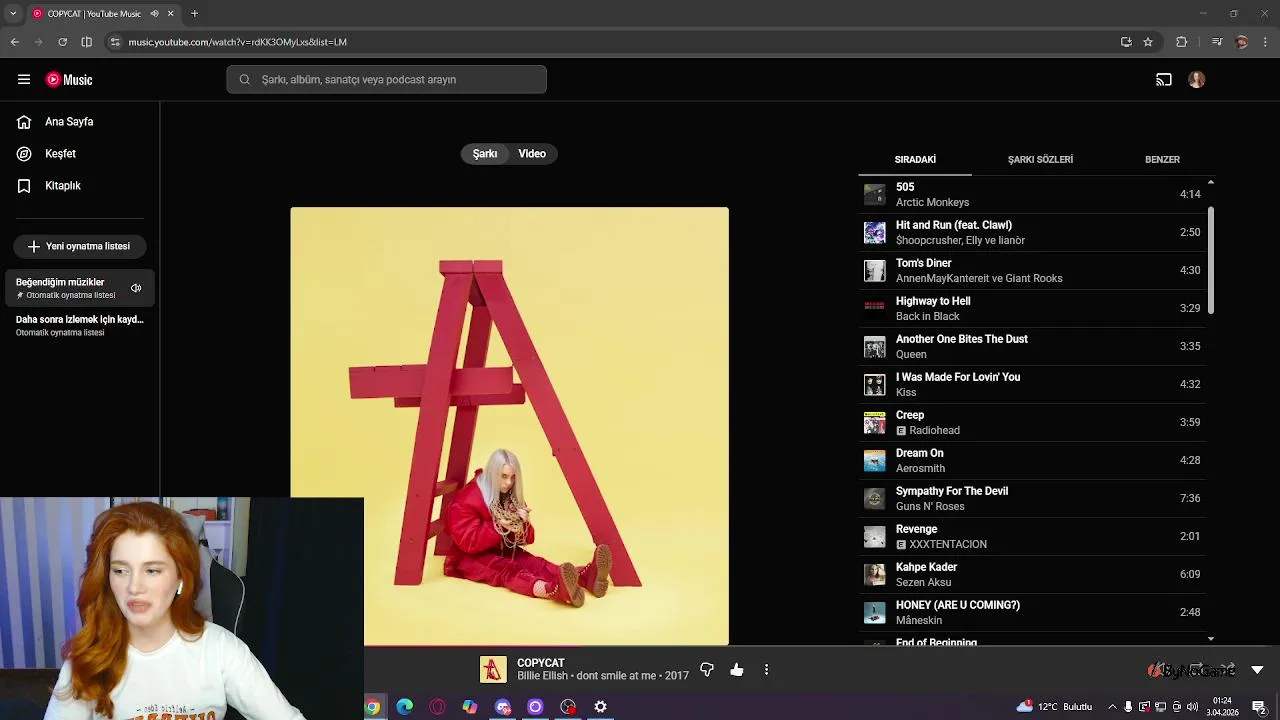Show hidden system tray icons
This screenshot has width=1280, height=720.
click(1112, 707)
